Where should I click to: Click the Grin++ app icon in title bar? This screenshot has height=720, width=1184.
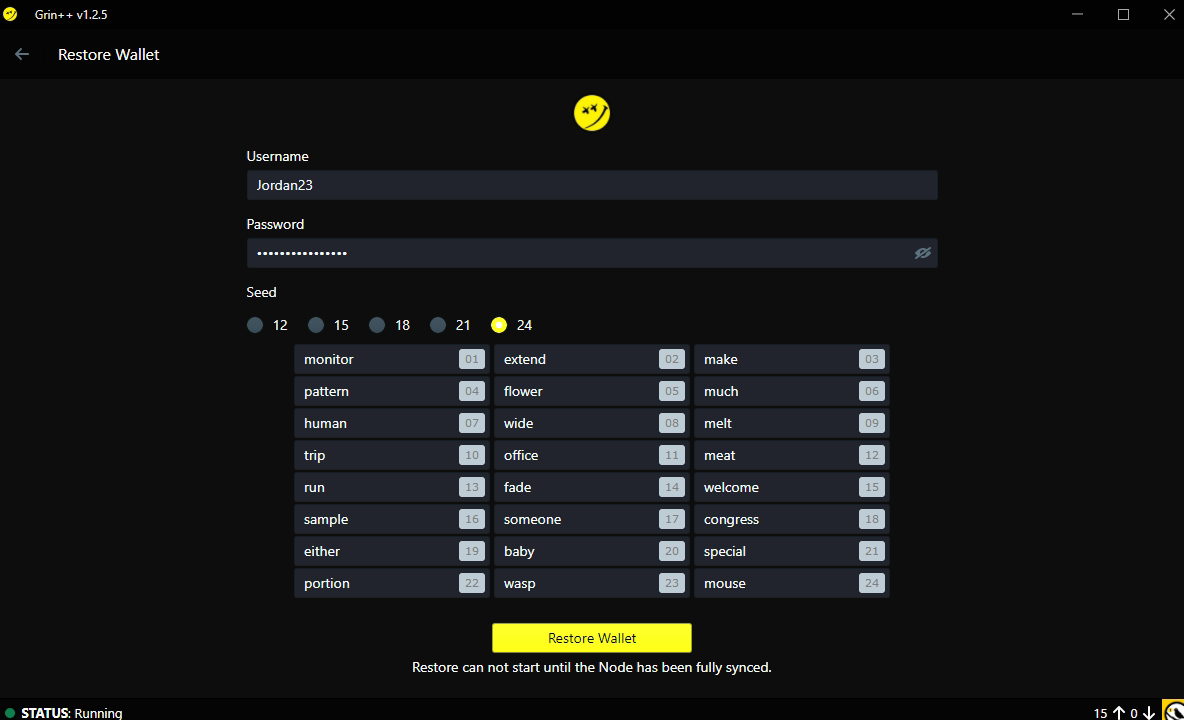[10, 14]
